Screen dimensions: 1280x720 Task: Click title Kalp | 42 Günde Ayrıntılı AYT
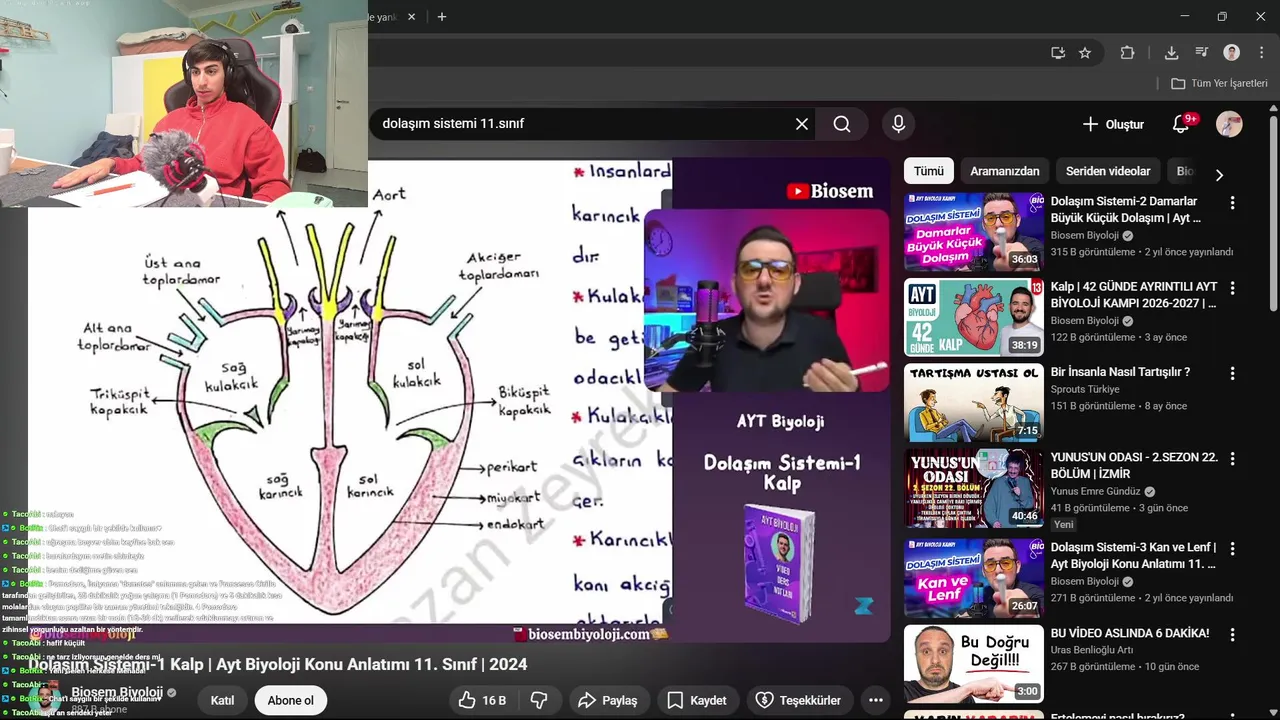(1134, 295)
